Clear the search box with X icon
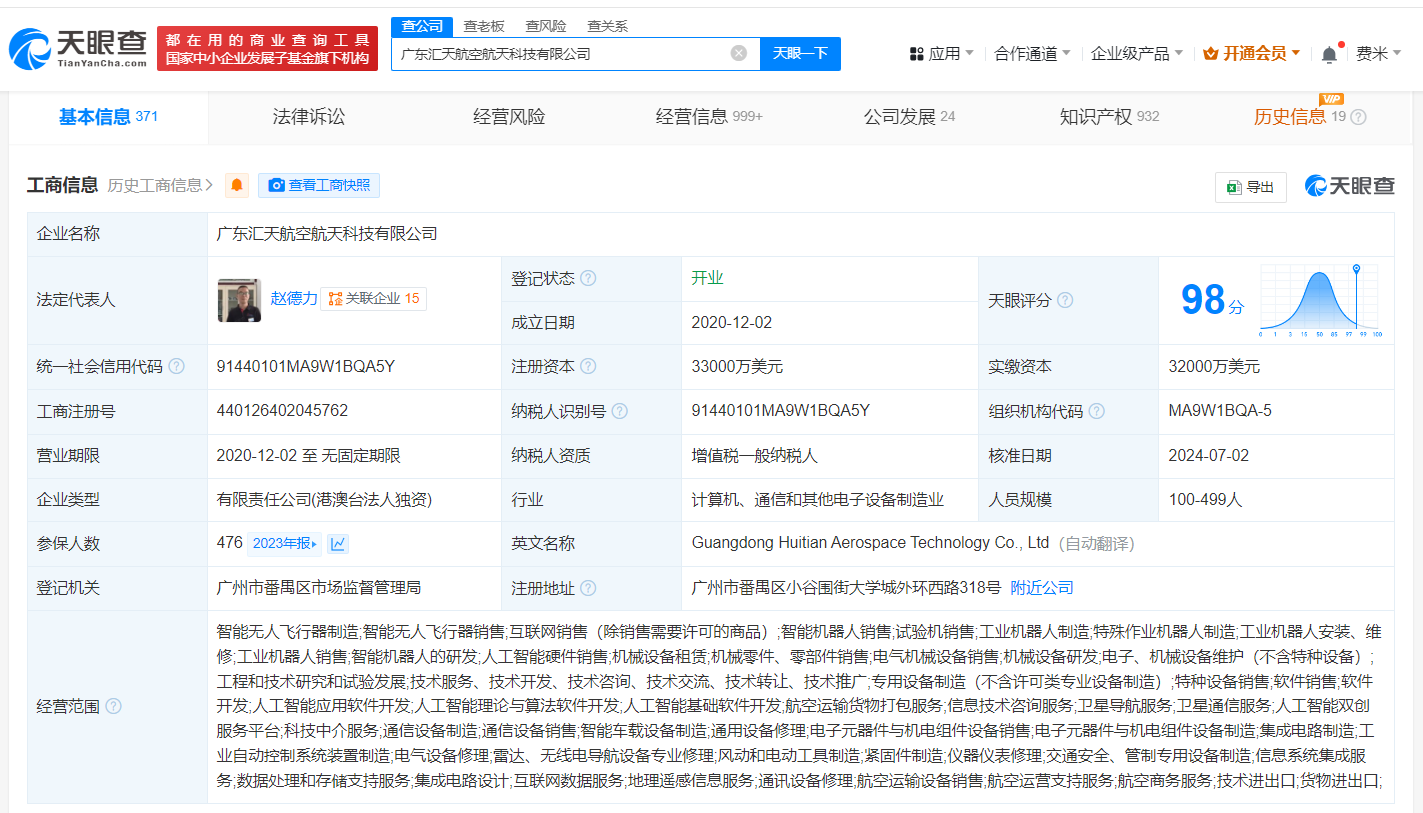1423x813 pixels. click(739, 53)
